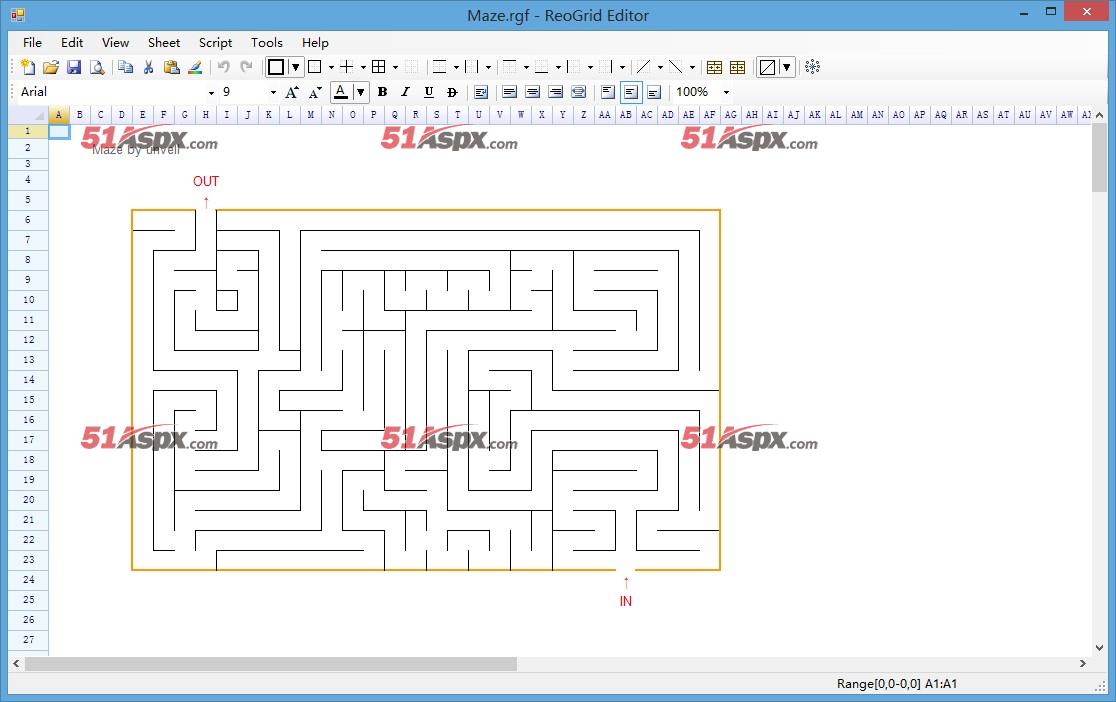
Task: Open the outline border style dropdown arrow
Action: (x=295, y=67)
